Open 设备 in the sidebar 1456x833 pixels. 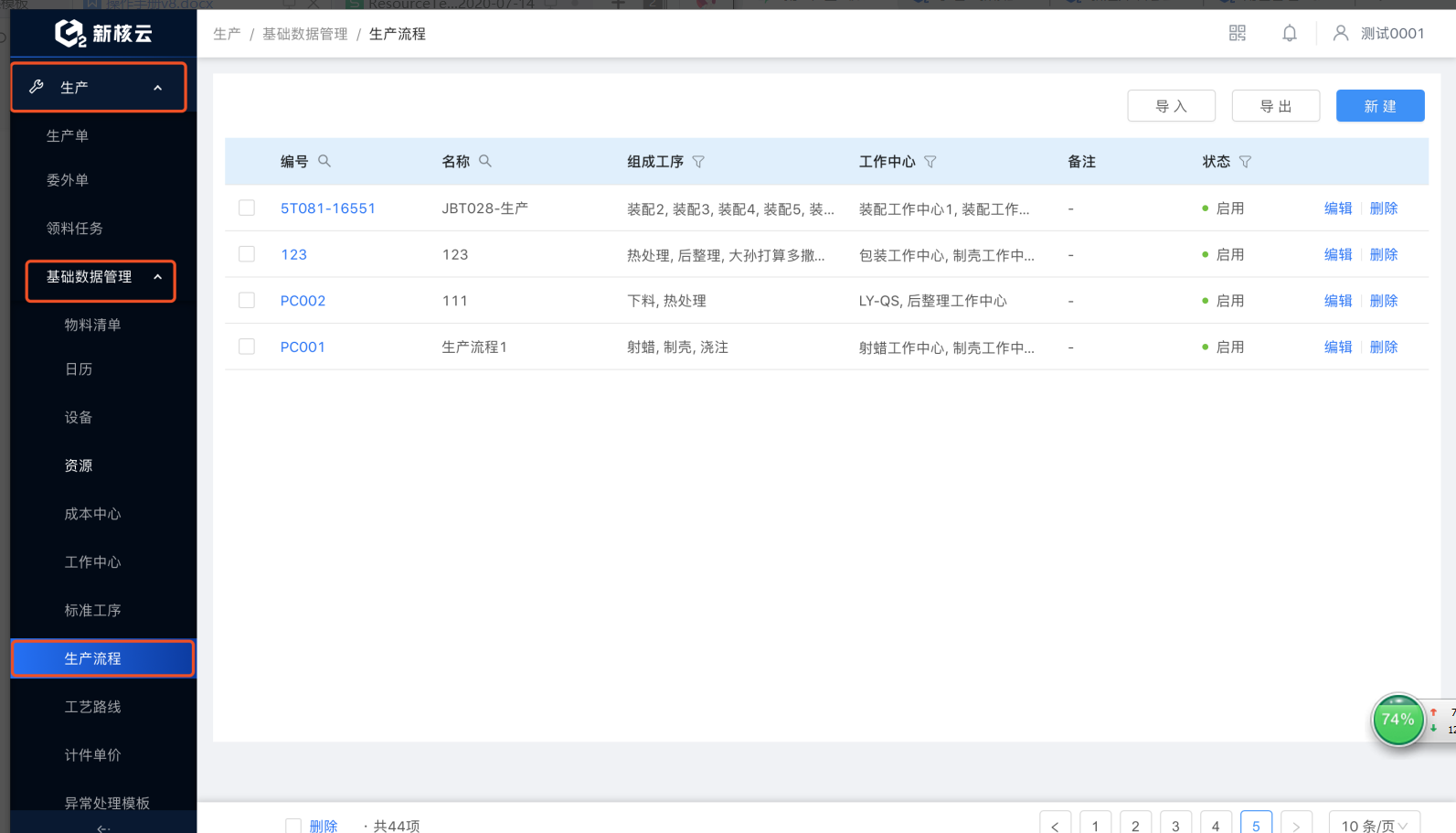79,417
